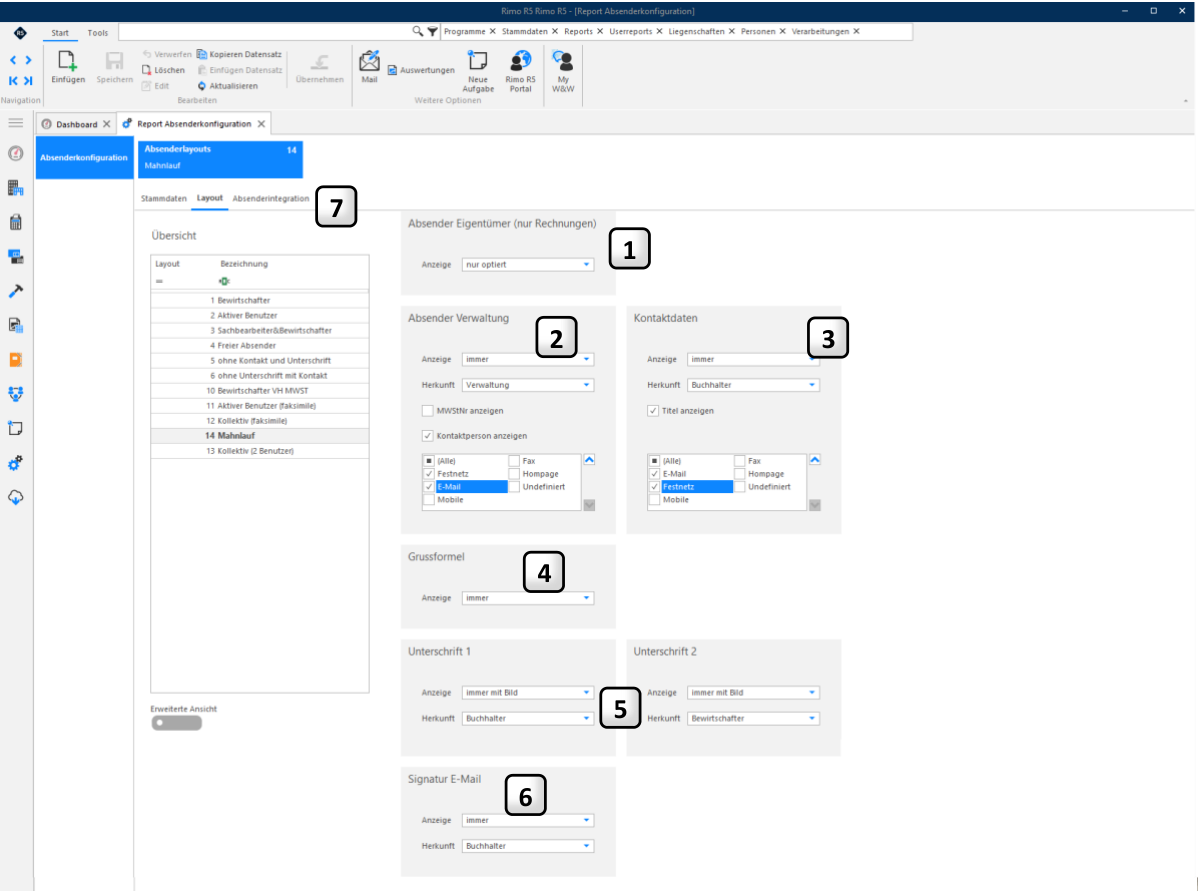The image size is (1200, 893).
Task: Open the My W&W icon
Action: tap(563, 60)
